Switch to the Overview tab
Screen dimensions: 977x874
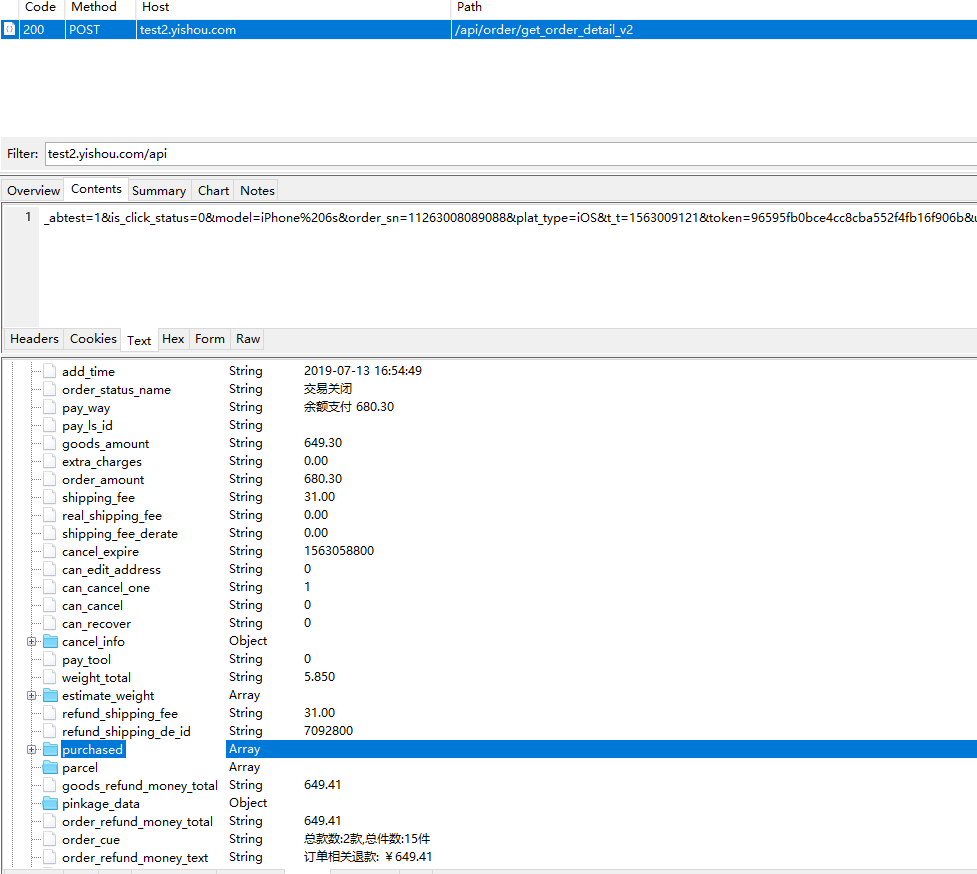tap(34, 191)
